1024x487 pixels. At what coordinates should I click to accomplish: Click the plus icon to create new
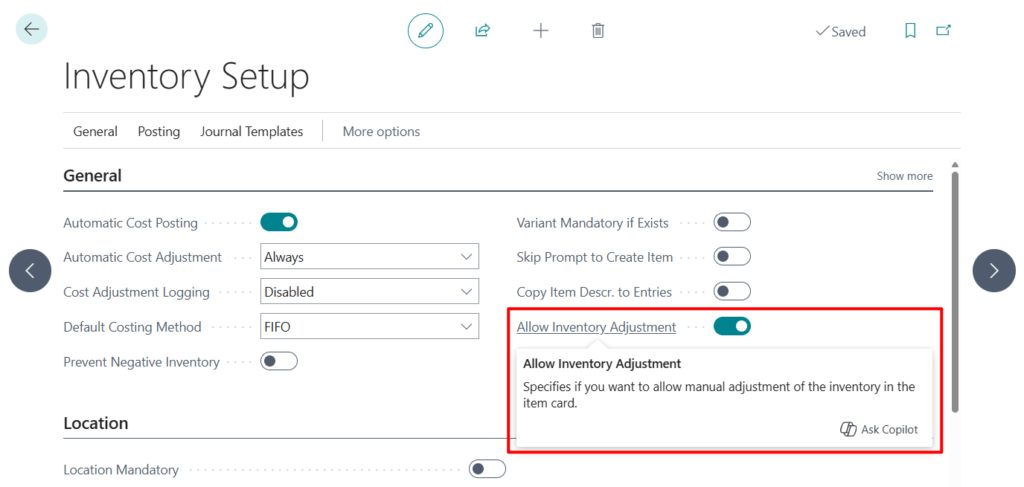point(540,31)
